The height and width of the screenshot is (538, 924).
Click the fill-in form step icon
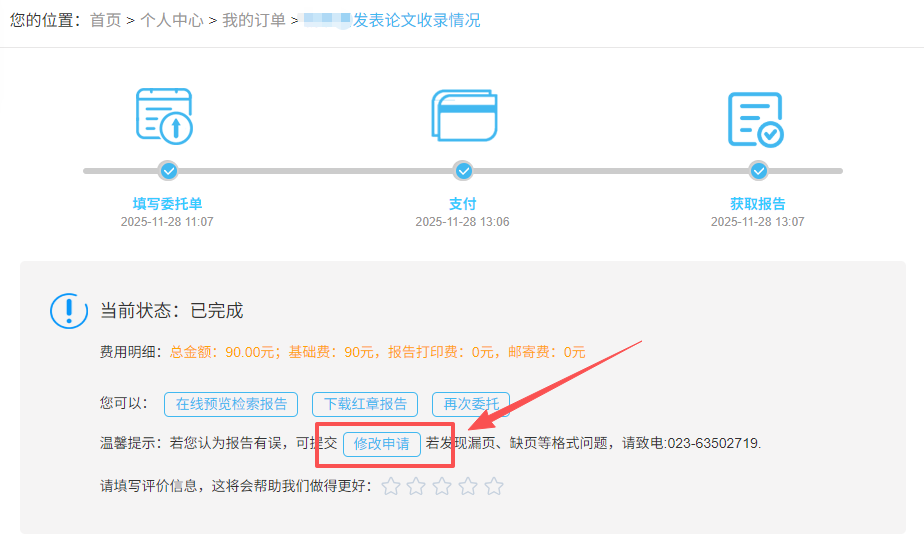tap(164, 116)
